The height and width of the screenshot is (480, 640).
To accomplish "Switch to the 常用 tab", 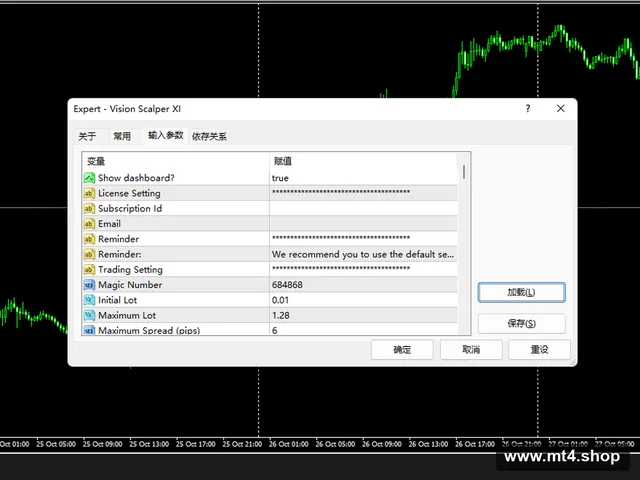I will [122, 136].
